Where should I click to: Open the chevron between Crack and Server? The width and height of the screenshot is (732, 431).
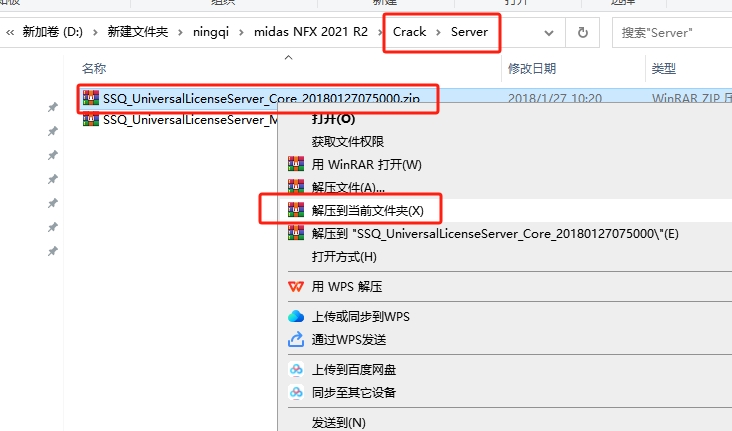point(438,32)
